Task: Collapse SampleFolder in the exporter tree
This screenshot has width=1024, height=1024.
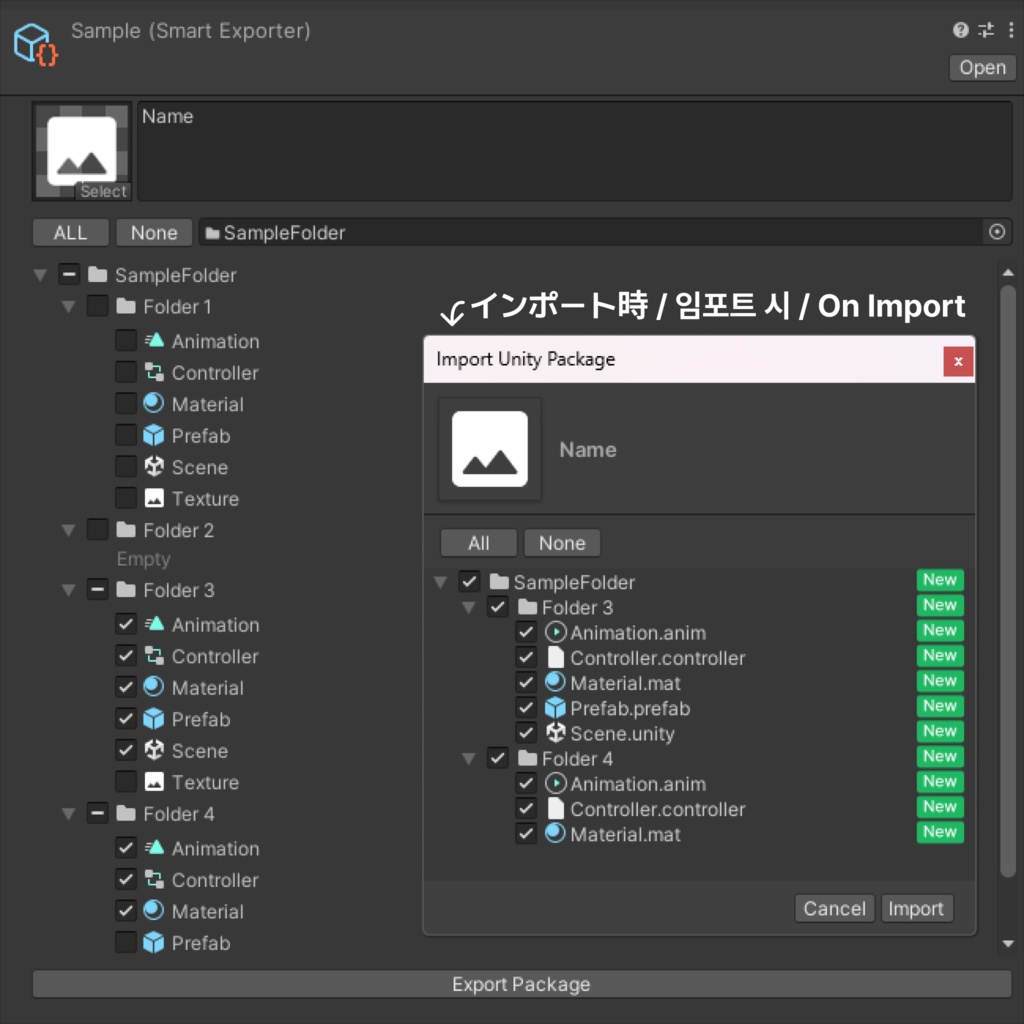Action: coord(40,275)
